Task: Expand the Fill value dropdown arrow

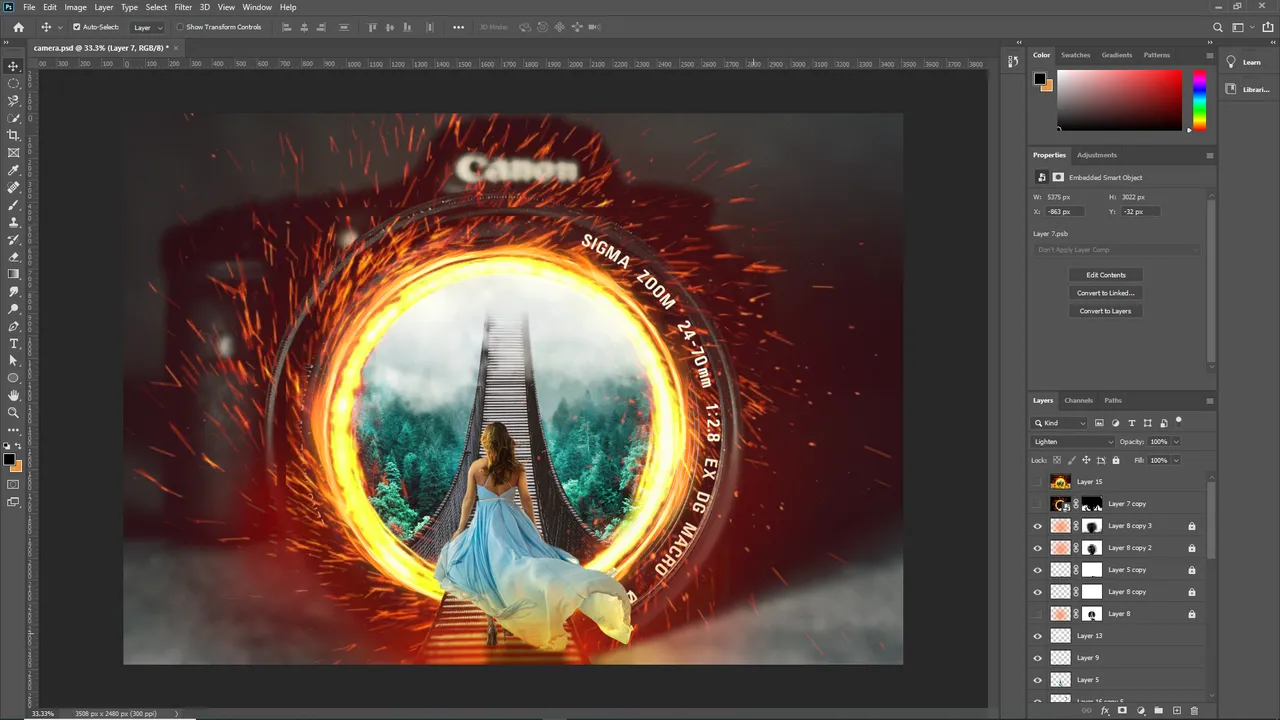Action: [1176, 460]
